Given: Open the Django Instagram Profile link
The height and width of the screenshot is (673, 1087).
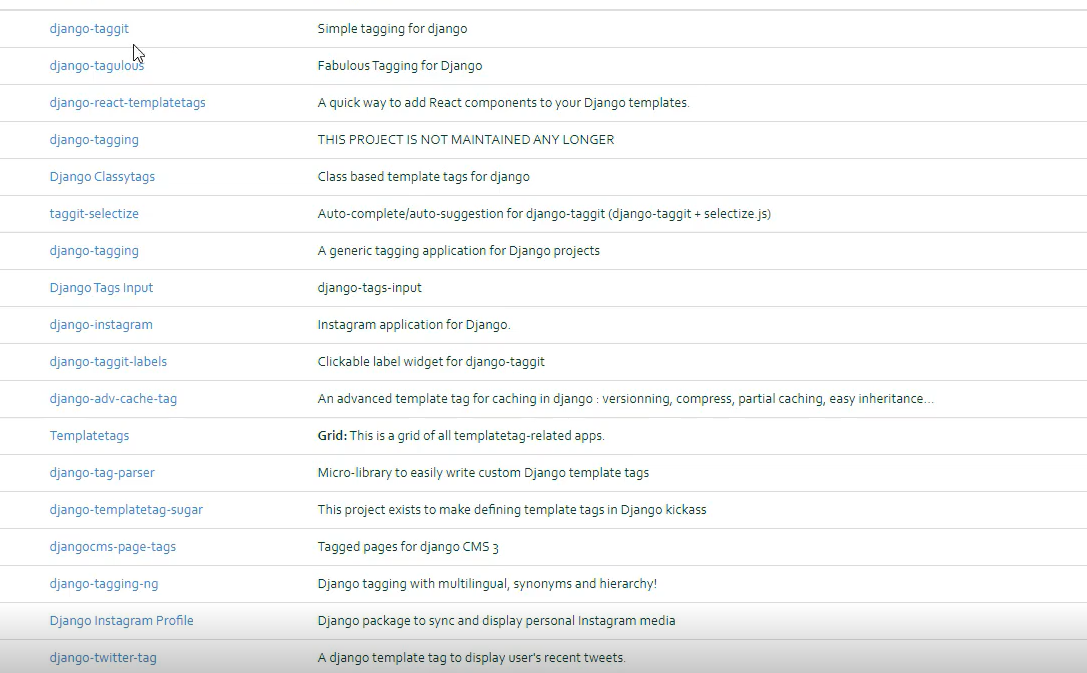Looking at the screenshot, I should [x=121, y=621].
